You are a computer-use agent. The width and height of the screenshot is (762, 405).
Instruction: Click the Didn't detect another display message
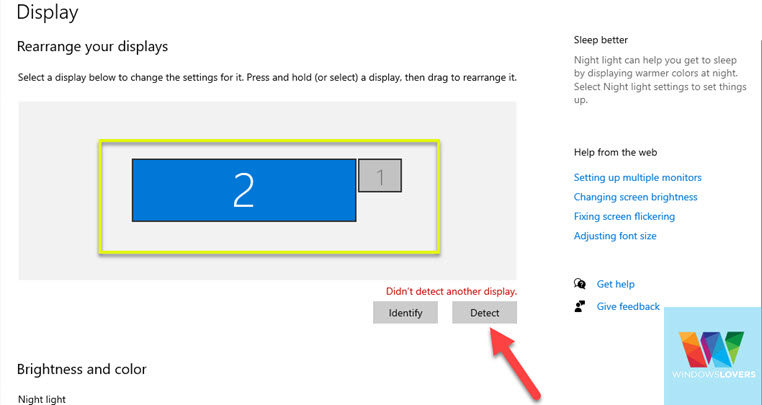point(451,292)
